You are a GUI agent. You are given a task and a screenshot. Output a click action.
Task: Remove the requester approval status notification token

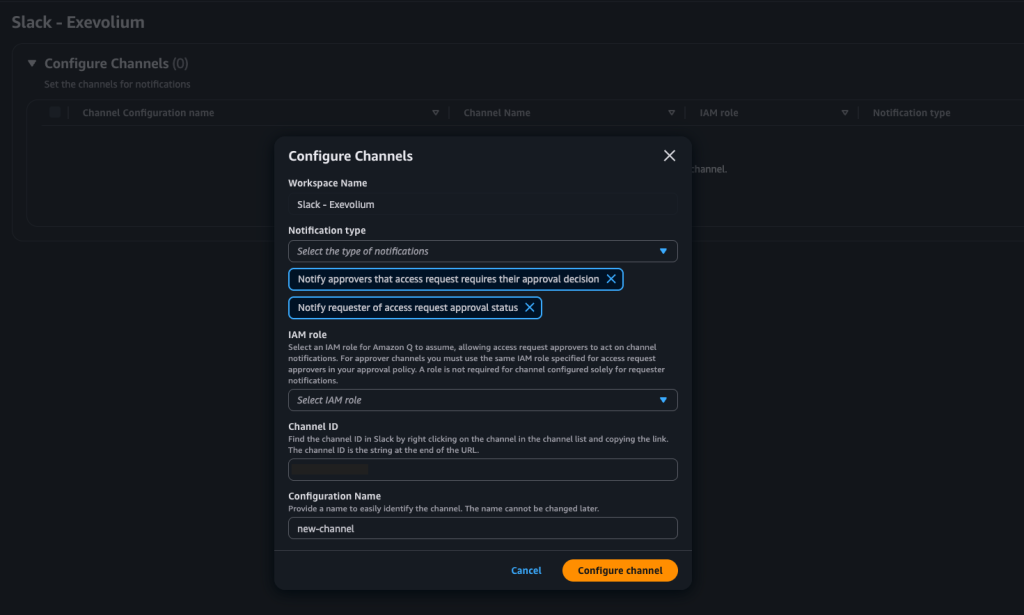tap(529, 308)
